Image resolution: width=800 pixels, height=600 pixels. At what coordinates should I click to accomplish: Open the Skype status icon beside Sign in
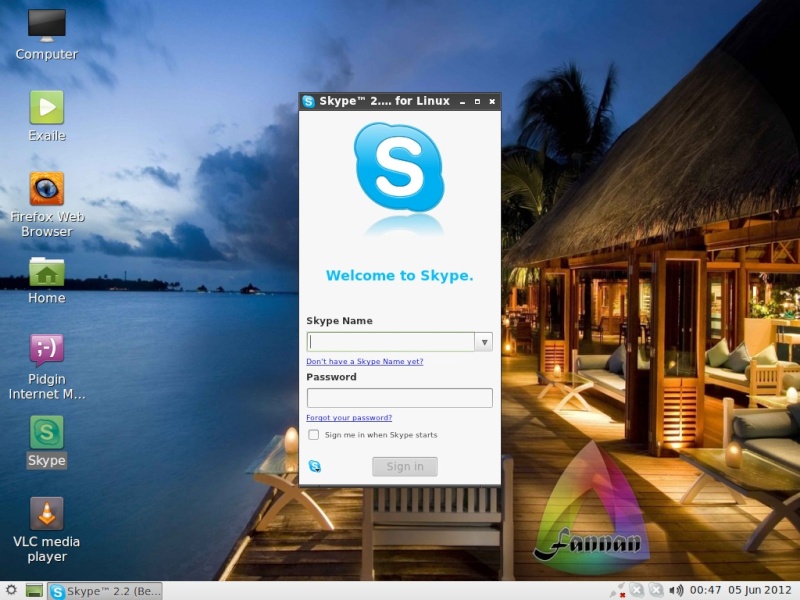315,466
